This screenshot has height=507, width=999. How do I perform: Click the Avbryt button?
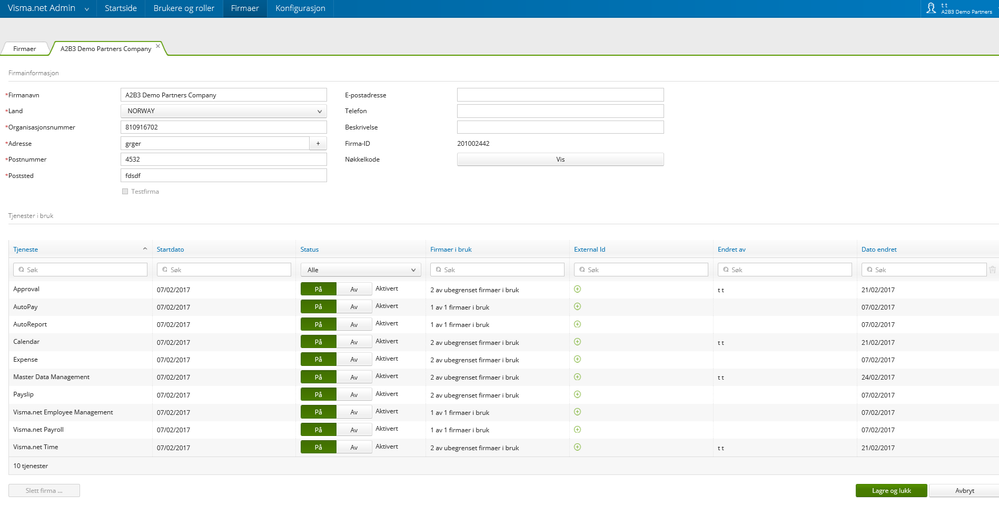(x=964, y=490)
